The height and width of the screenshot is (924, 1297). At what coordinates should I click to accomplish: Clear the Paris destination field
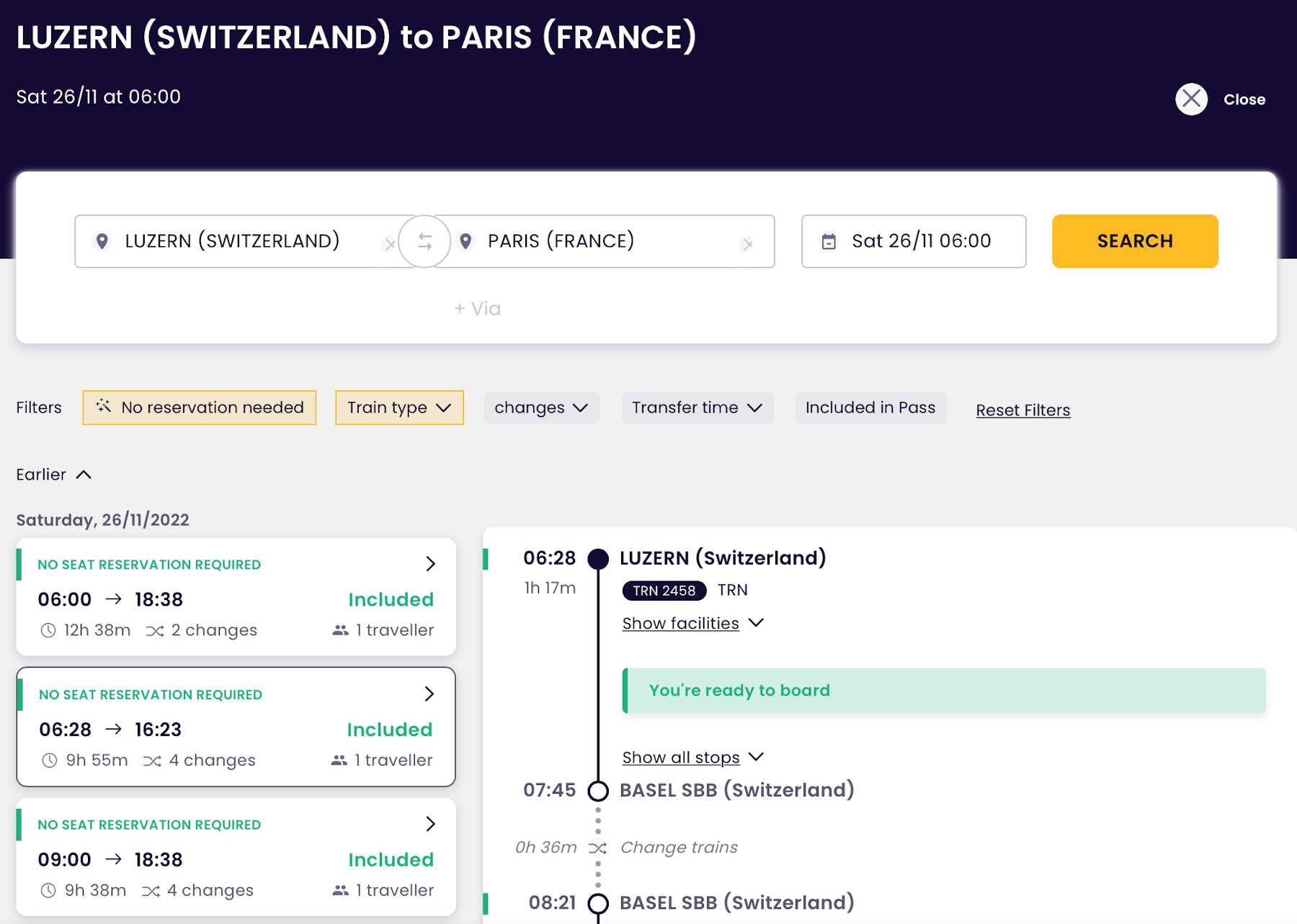(747, 245)
